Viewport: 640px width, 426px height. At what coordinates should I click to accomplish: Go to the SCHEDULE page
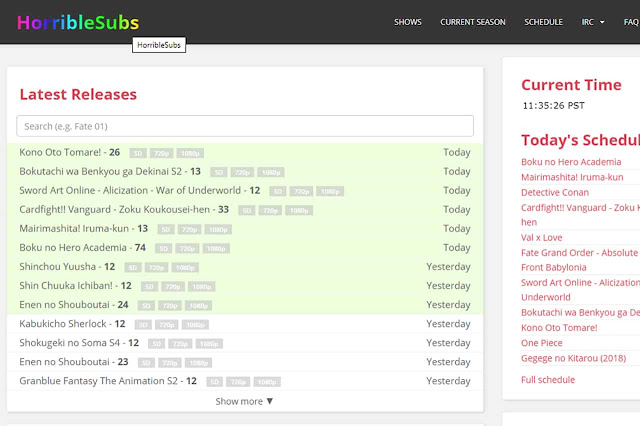click(x=543, y=22)
